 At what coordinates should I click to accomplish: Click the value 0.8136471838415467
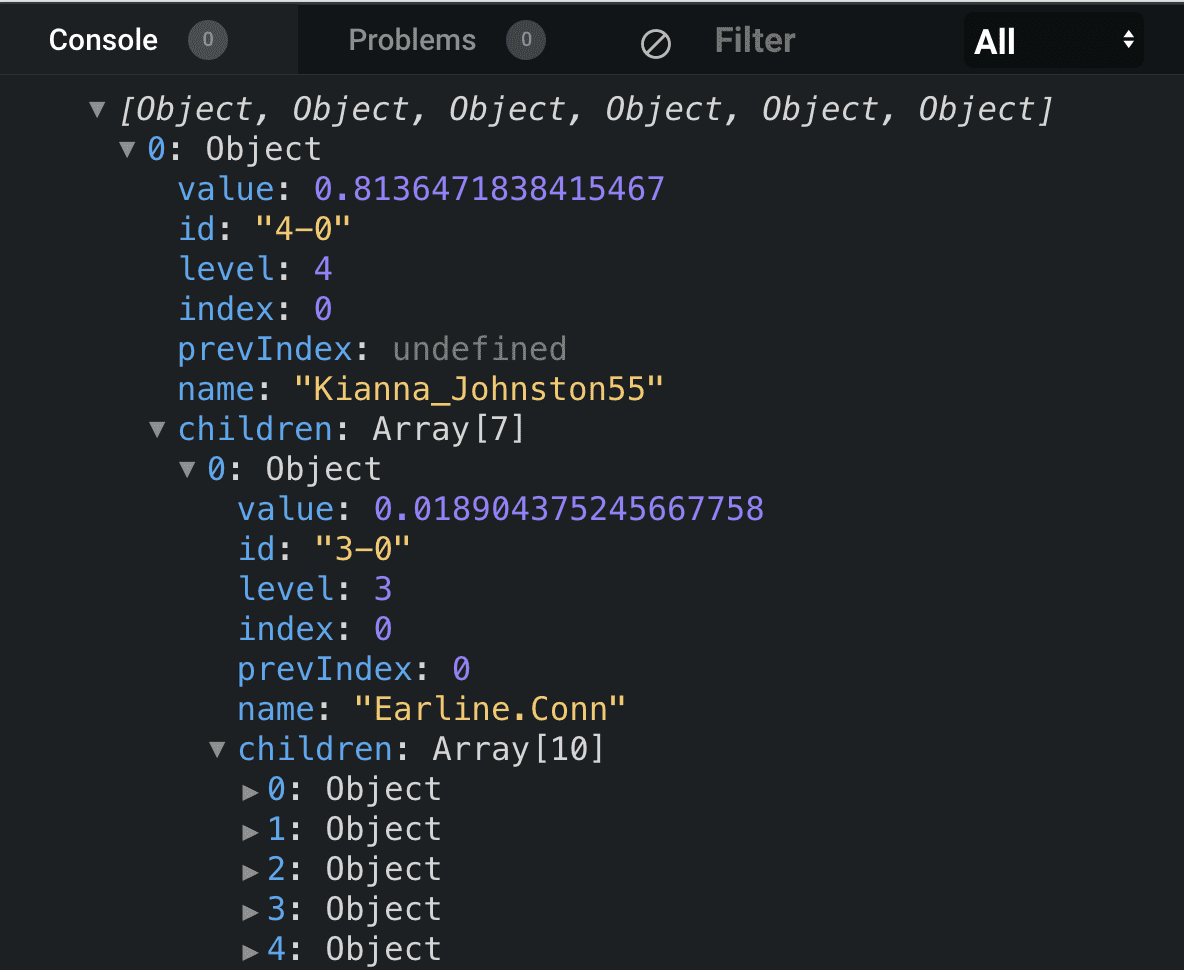click(x=489, y=189)
